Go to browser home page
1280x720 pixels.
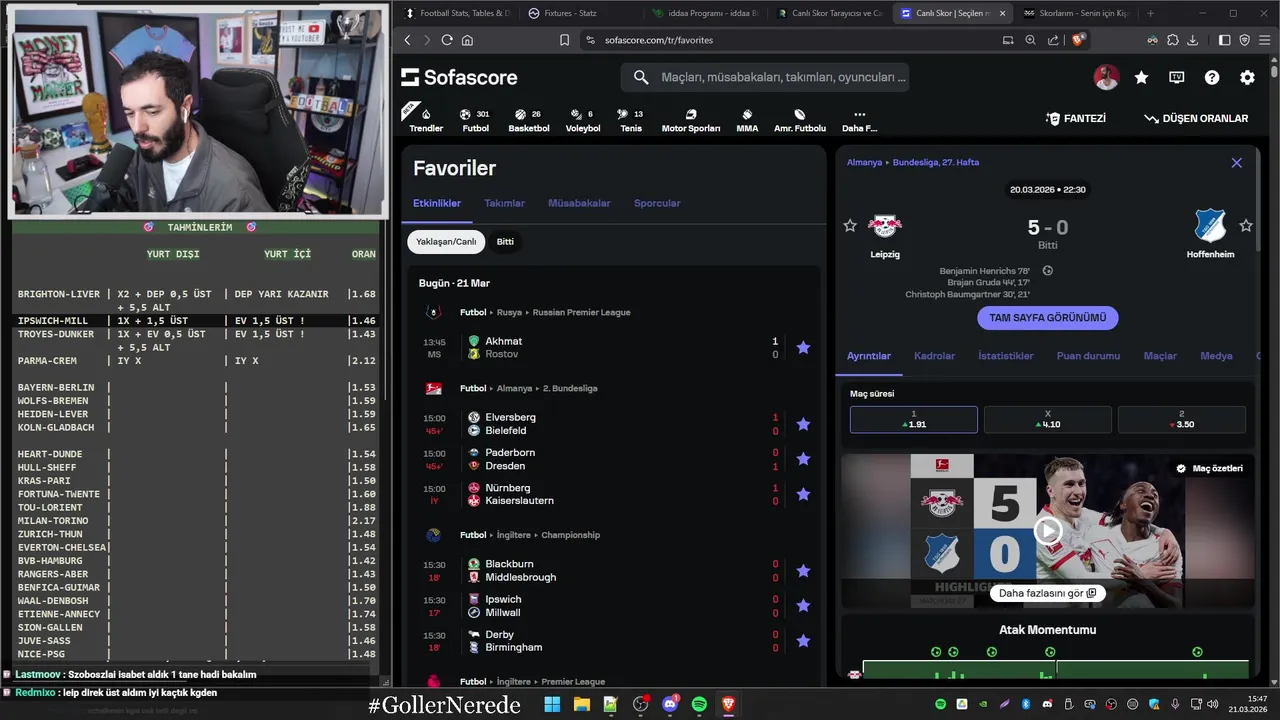(x=467, y=40)
